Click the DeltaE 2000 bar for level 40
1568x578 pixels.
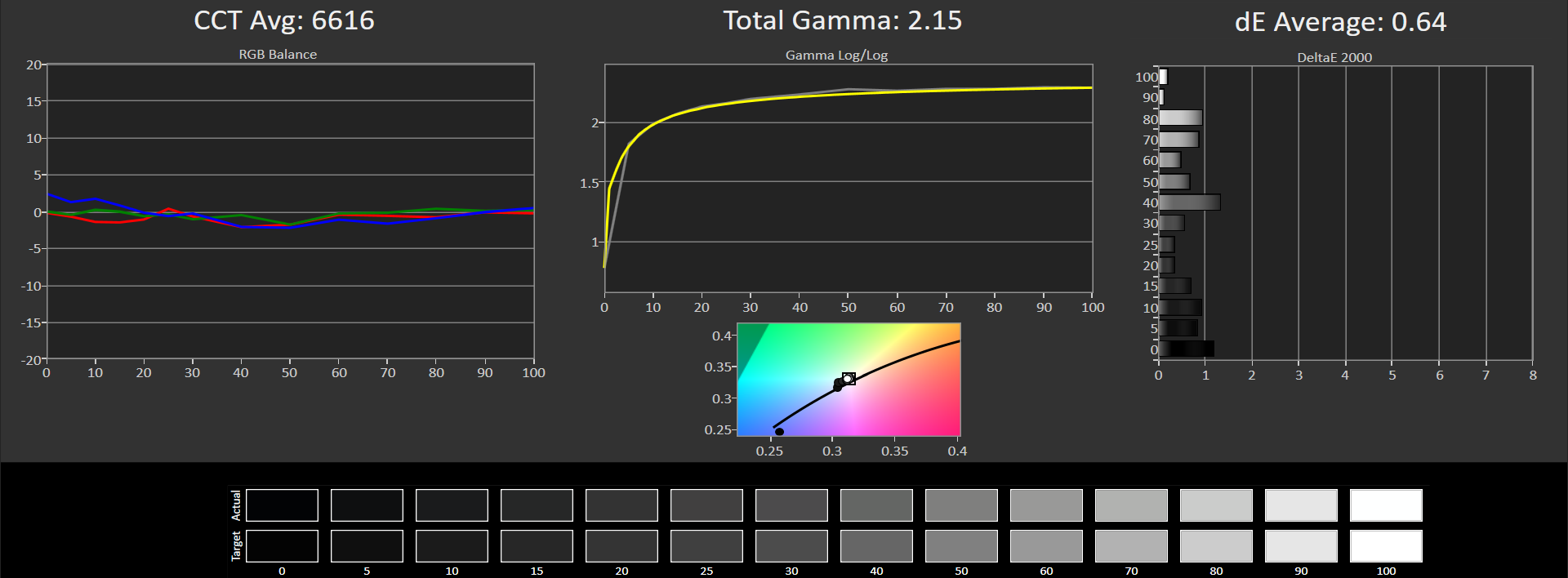[1189, 202]
